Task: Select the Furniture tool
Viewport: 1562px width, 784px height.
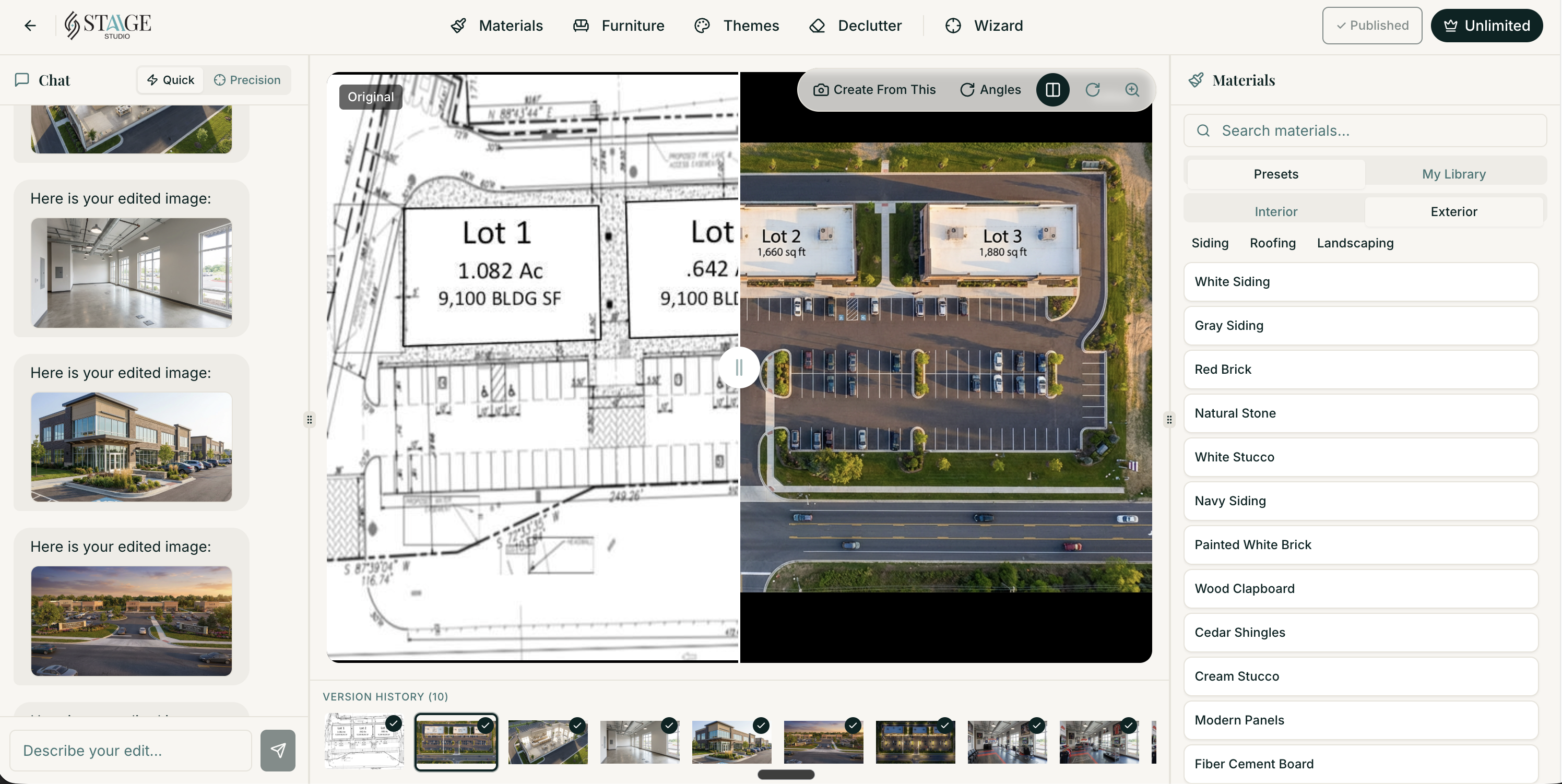Action: (618, 26)
